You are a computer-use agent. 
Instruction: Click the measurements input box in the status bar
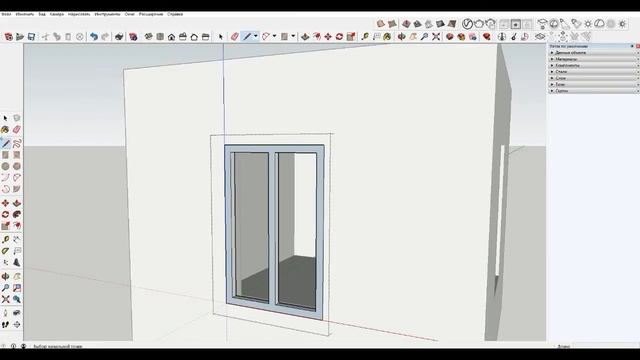(x=605, y=346)
